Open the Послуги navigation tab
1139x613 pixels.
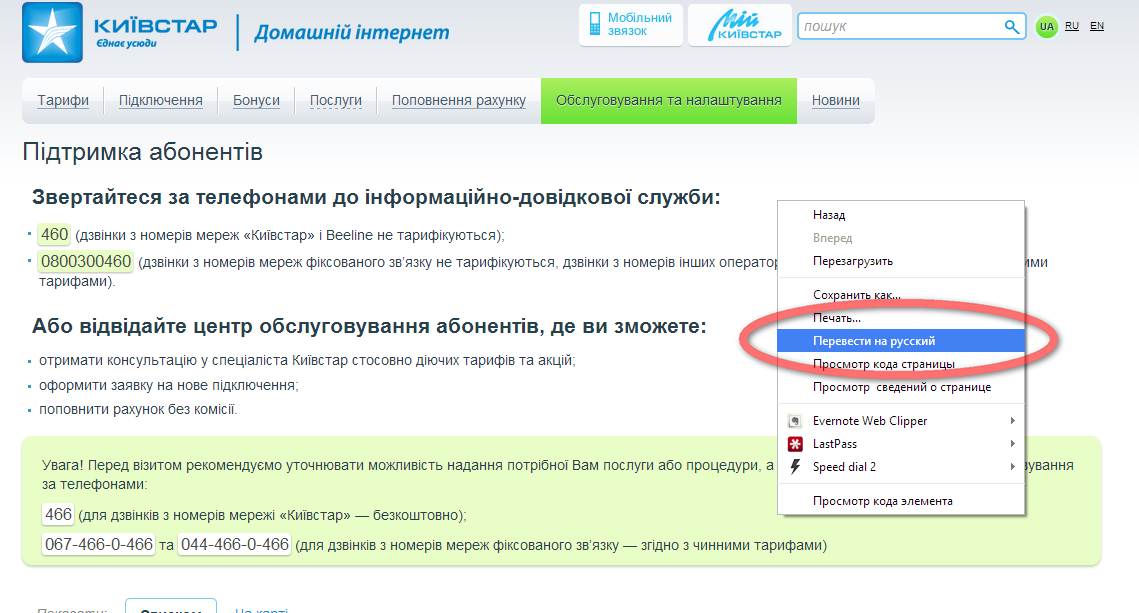click(x=336, y=101)
